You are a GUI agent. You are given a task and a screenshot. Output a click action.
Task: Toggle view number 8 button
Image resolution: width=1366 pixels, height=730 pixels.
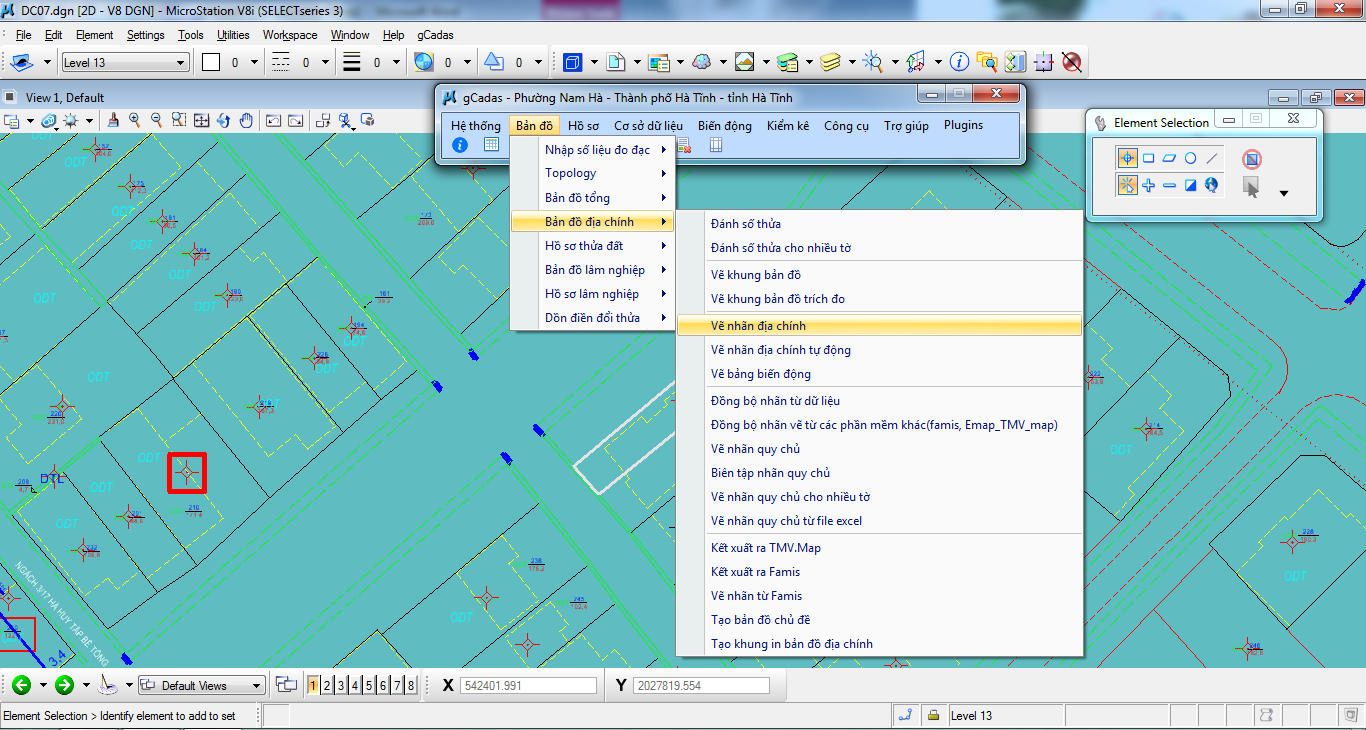click(411, 685)
